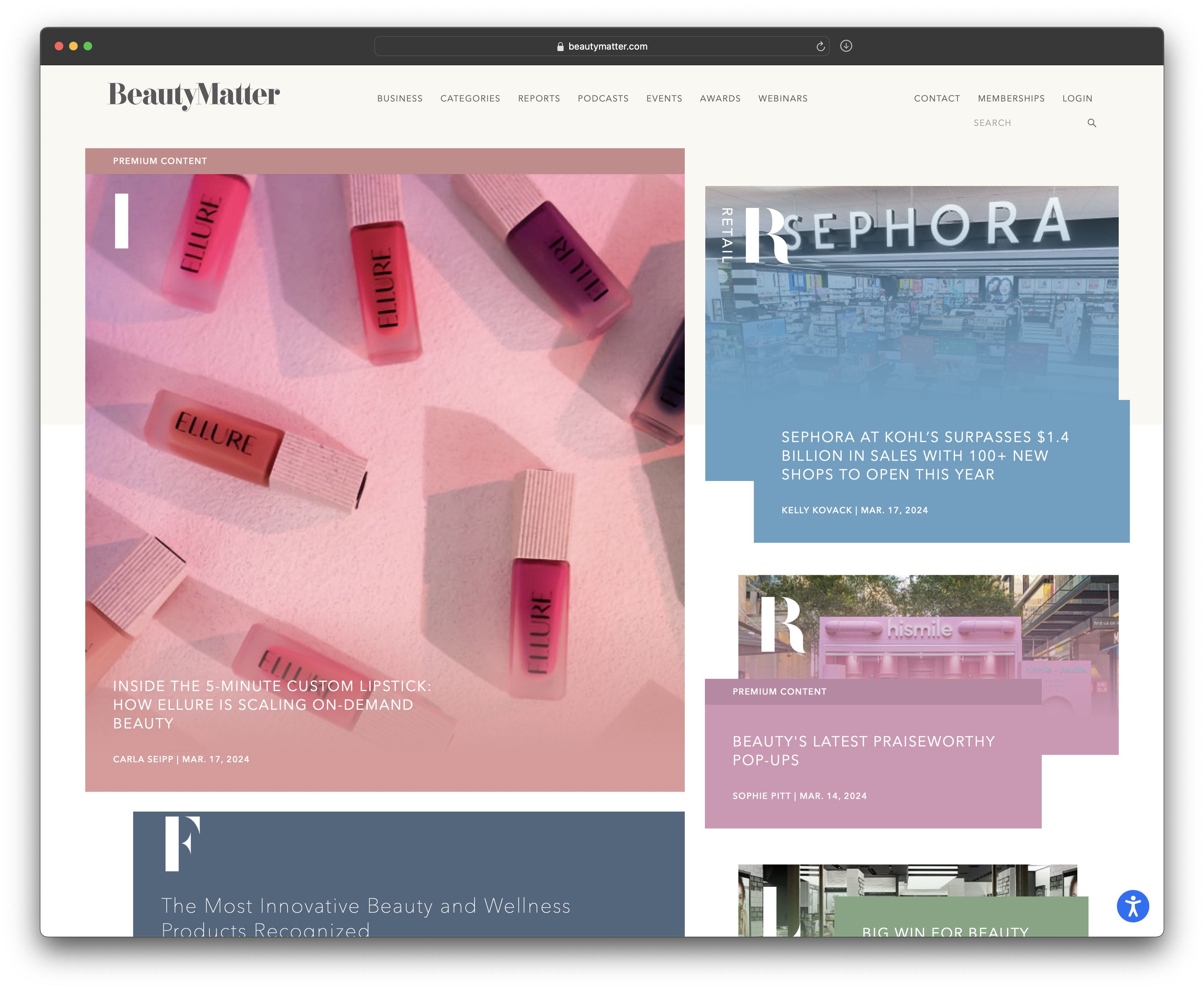Open Sephora at Kohl's sales article headline
The width and height of the screenshot is (1204, 990).
click(x=924, y=456)
